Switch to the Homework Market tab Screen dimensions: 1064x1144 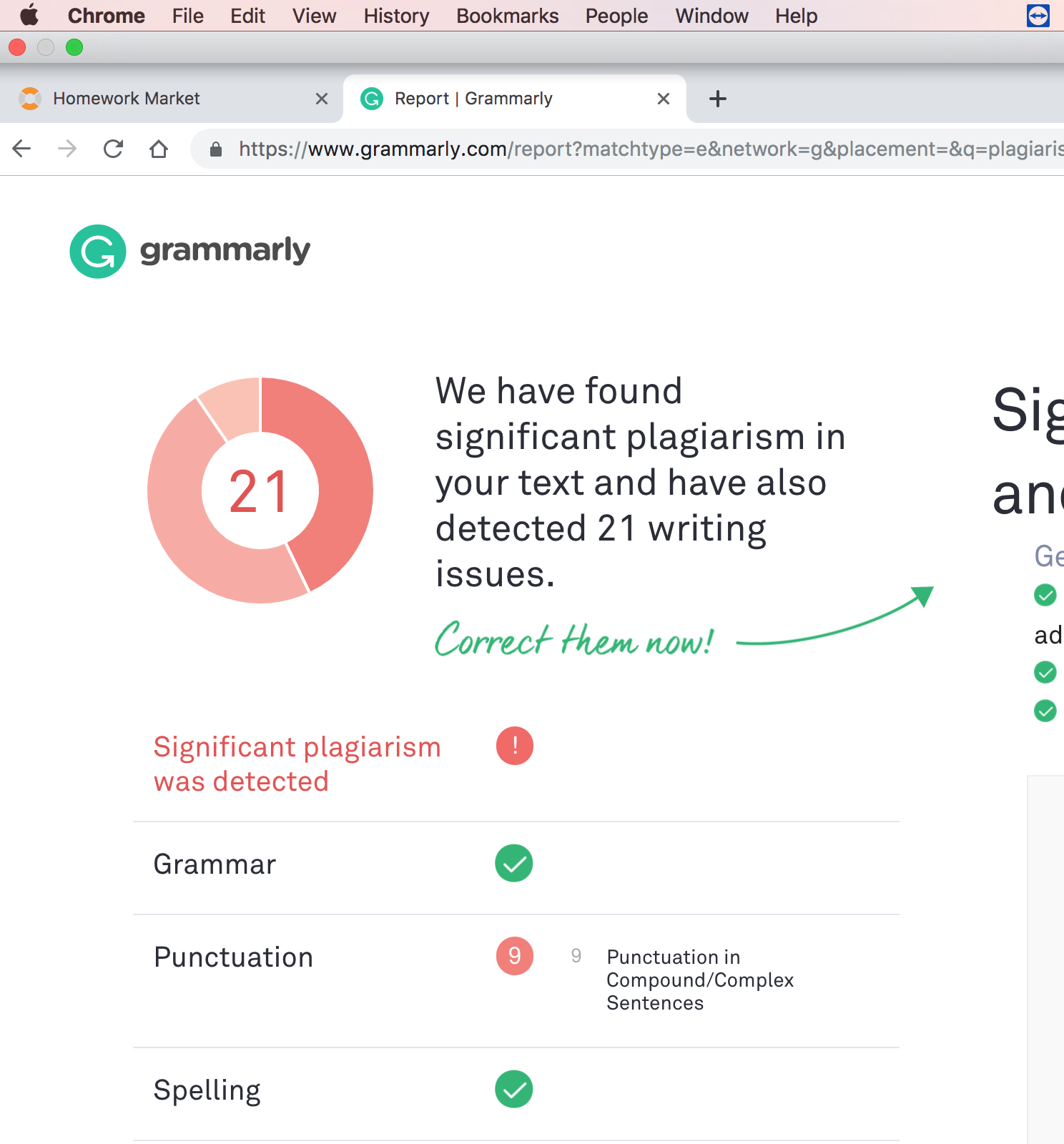pos(172,99)
